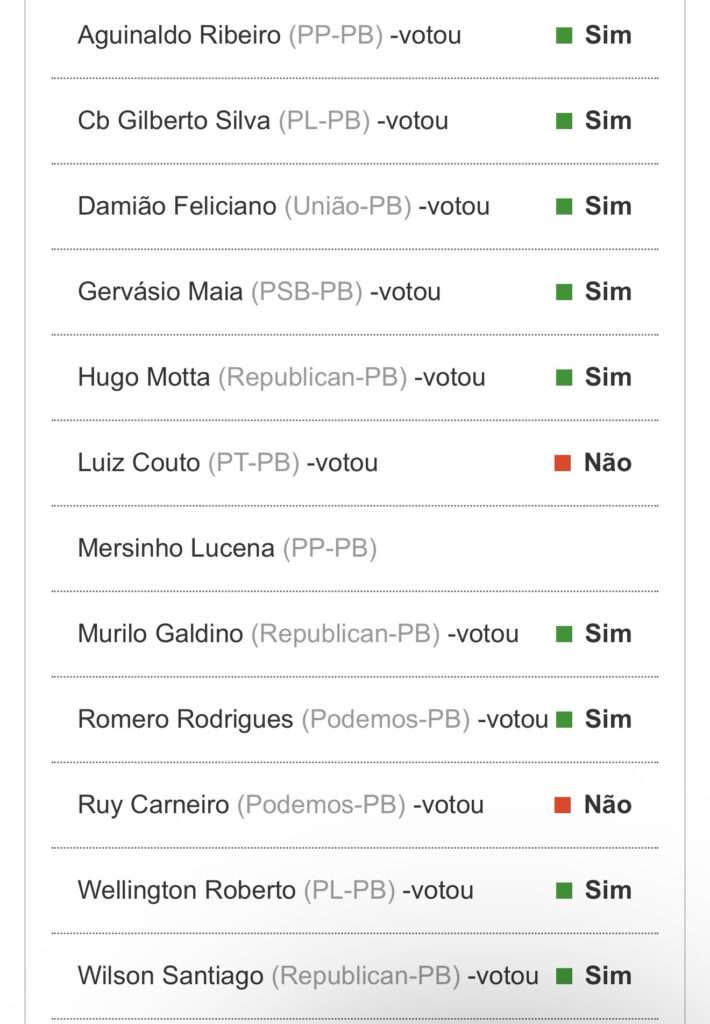Click green square in Hugo Motta's row

[564, 378]
